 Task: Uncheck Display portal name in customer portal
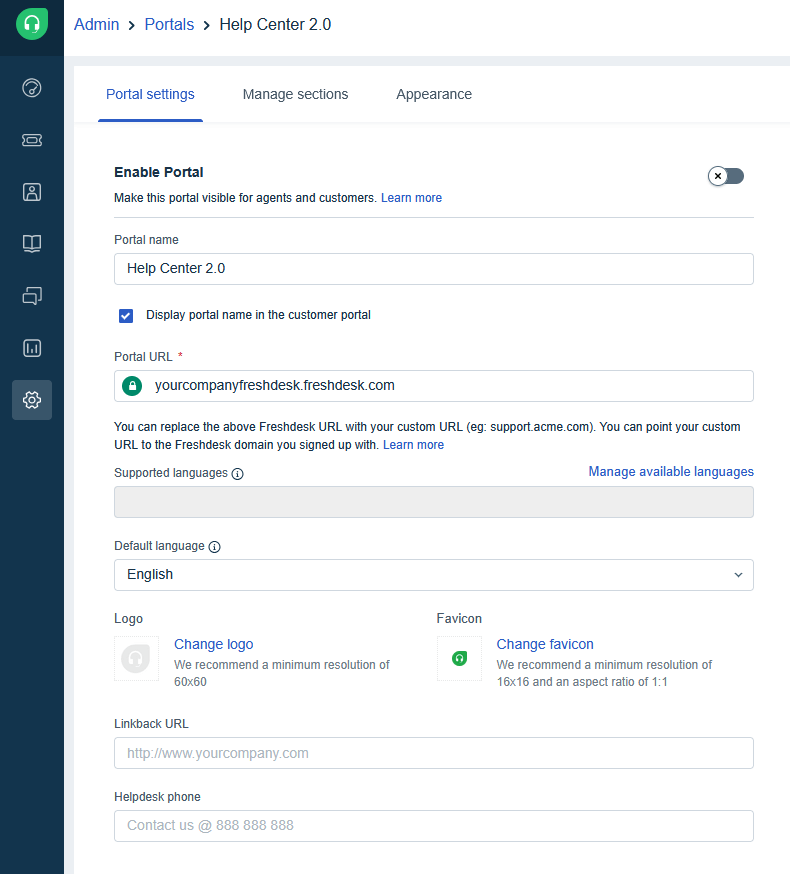point(126,316)
